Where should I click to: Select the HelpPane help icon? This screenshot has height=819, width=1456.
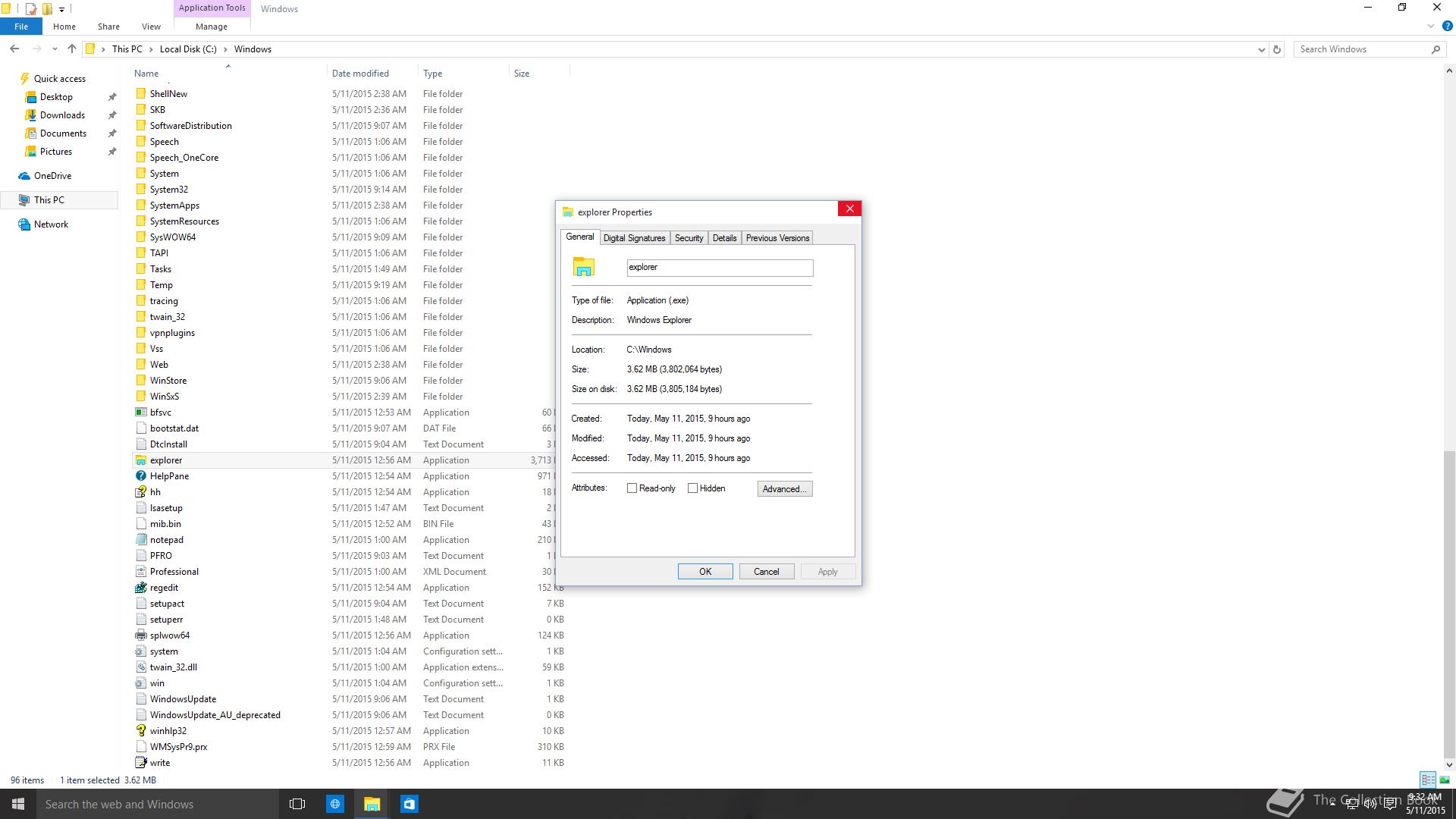pyautogui.click(x=140, y=476)
